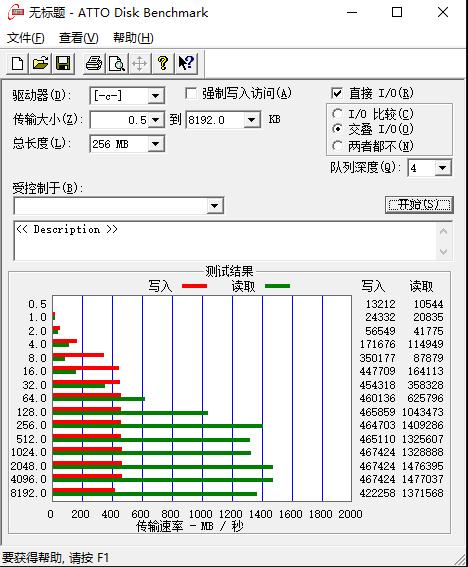Click the write value 13212
468x567 pixels.
pyautogui.click(x=380, y=304)
